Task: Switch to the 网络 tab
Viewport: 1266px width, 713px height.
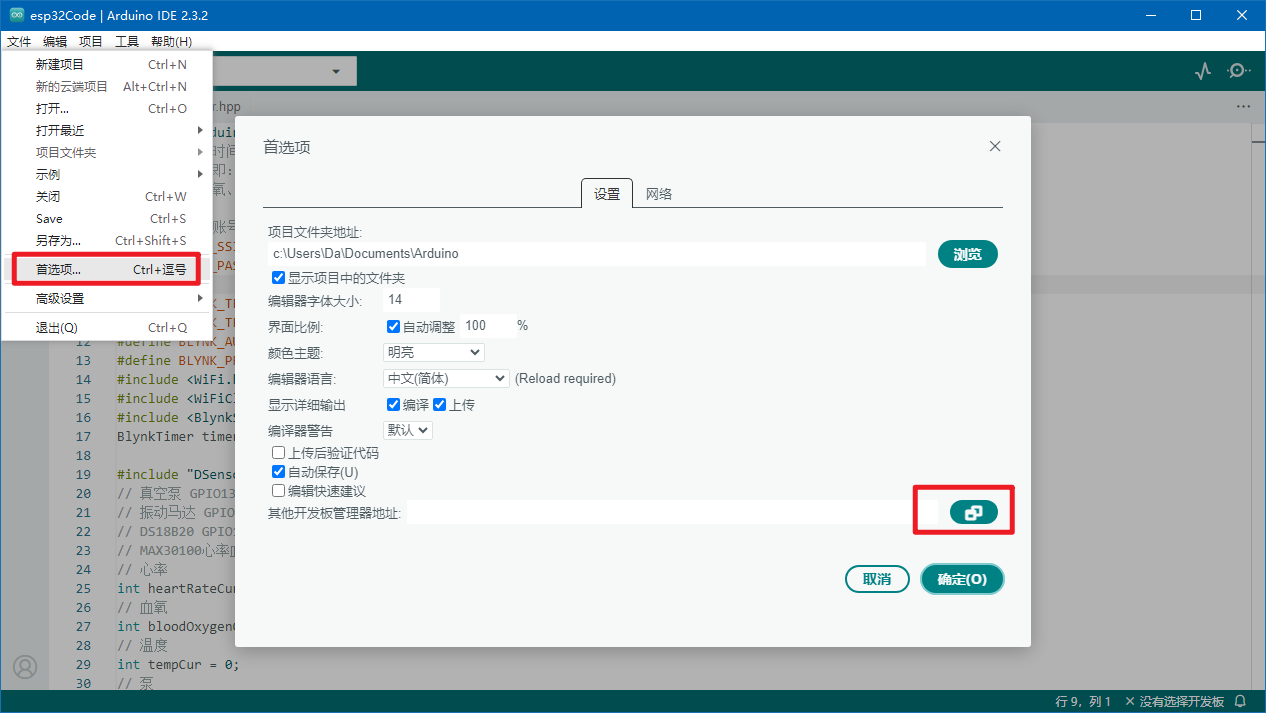Action: pos(659,194)
